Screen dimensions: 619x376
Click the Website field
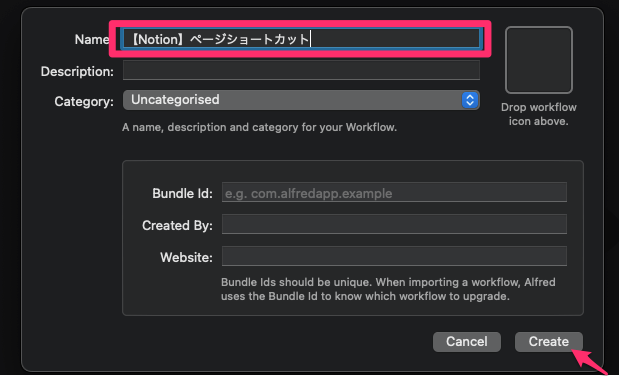pos(394,256)
